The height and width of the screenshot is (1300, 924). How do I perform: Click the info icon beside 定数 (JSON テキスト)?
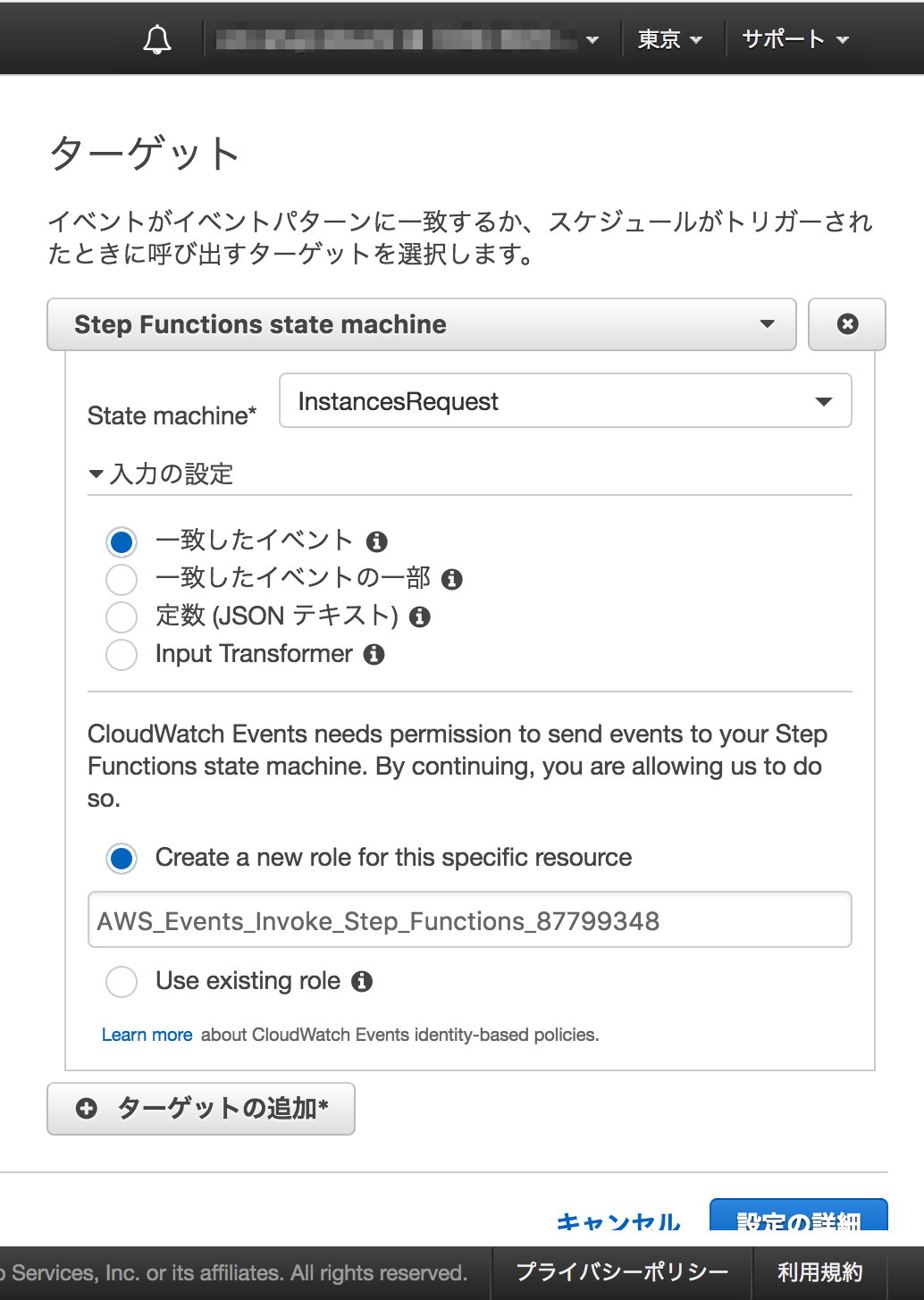tap(420, 616)
